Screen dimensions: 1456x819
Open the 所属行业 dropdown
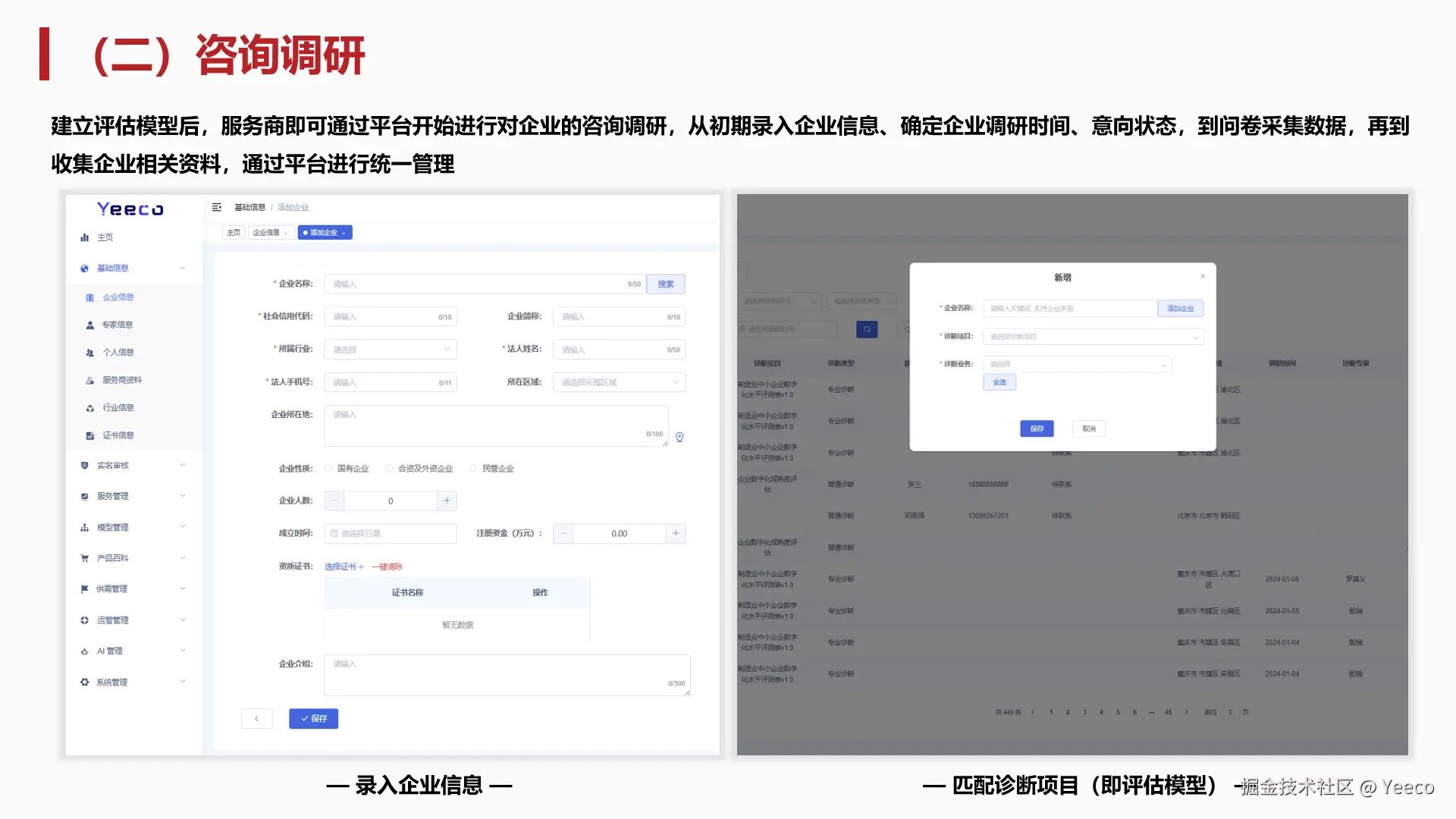[391, 350]
